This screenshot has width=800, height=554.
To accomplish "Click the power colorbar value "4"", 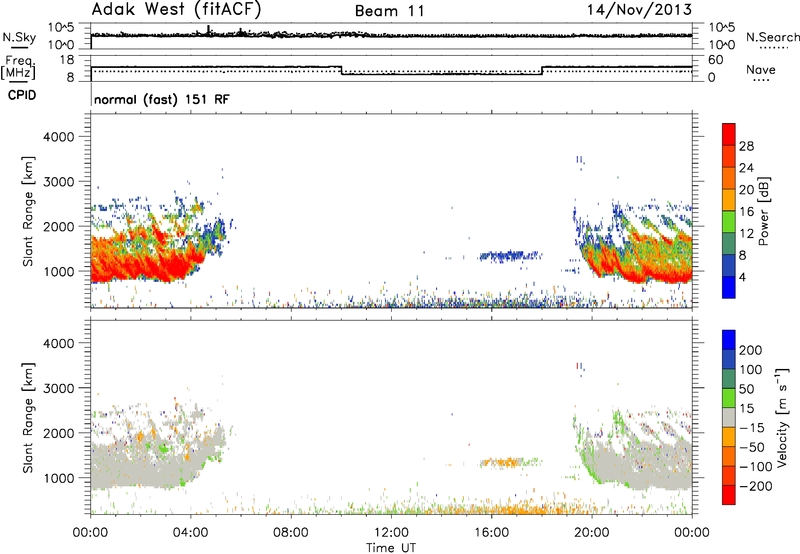I will pos(743,277).
